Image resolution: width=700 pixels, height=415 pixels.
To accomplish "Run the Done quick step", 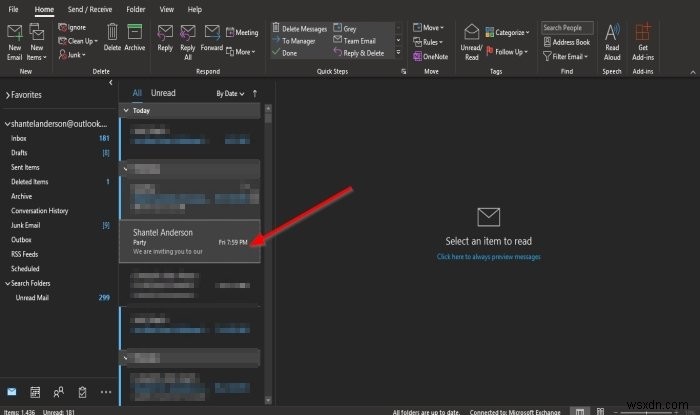I will [284, 53].
